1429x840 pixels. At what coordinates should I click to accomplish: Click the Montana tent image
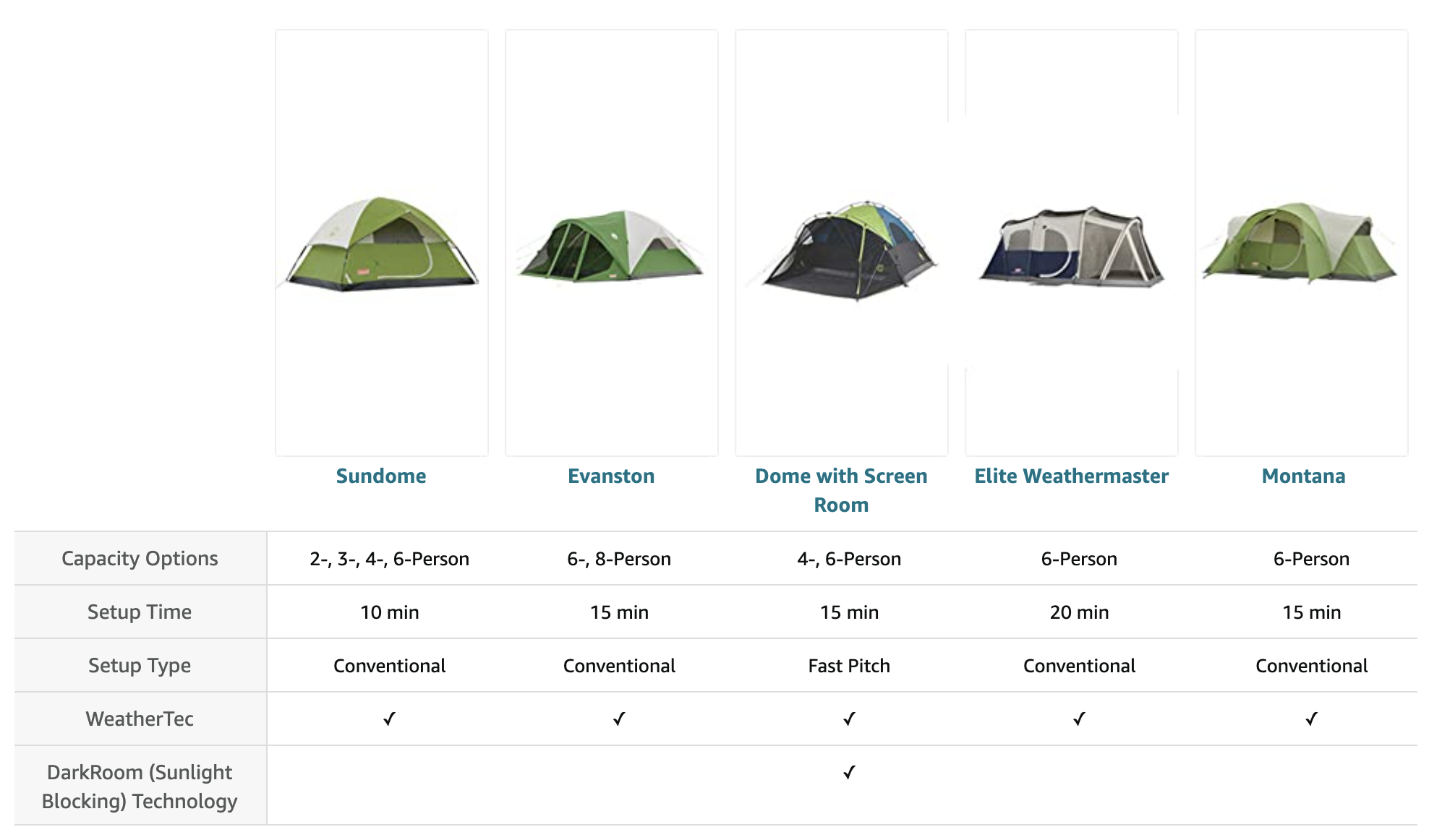click(1302, 243)
